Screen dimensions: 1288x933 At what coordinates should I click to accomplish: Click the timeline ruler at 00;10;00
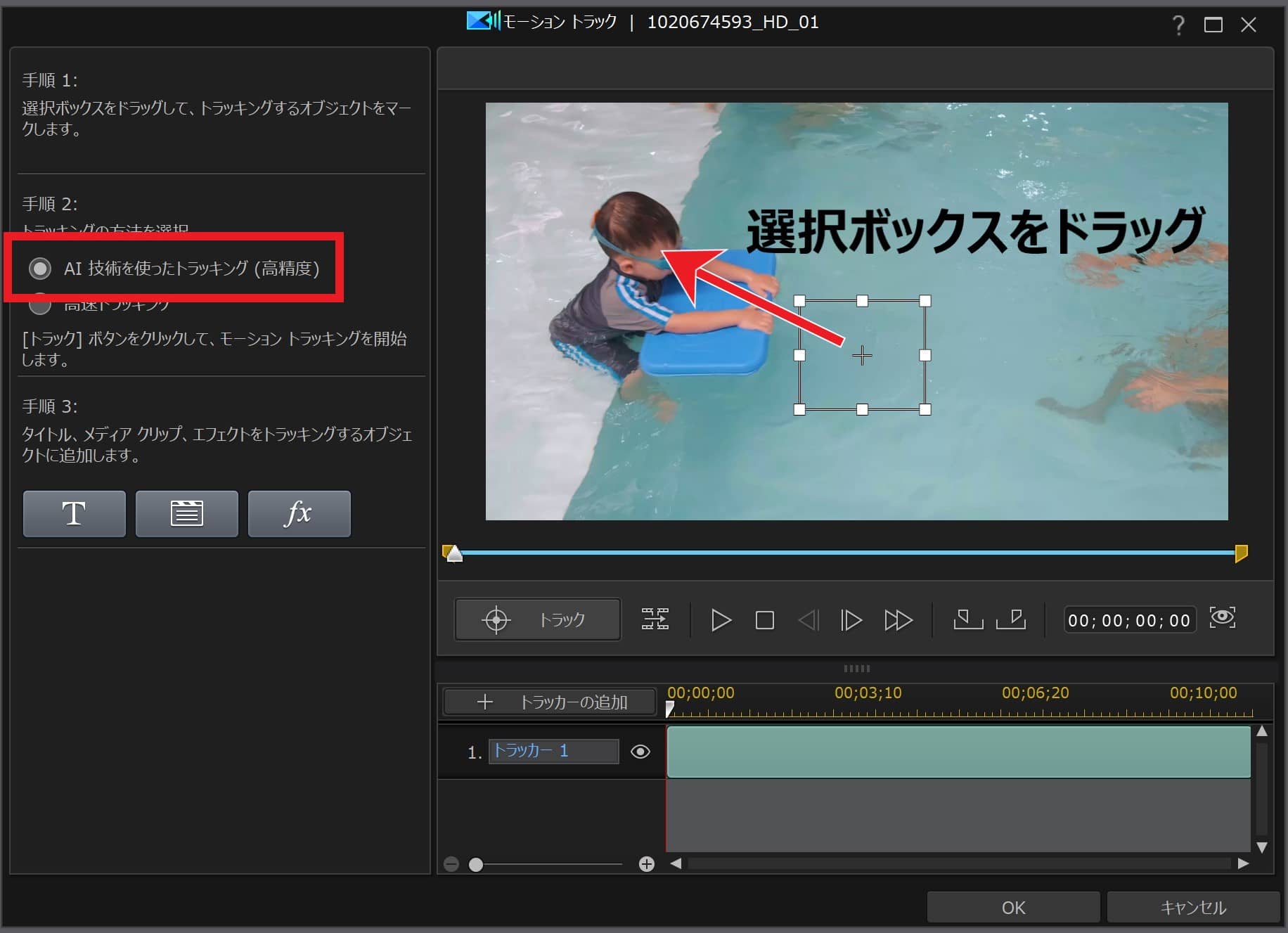click(x=1203, y=693)
